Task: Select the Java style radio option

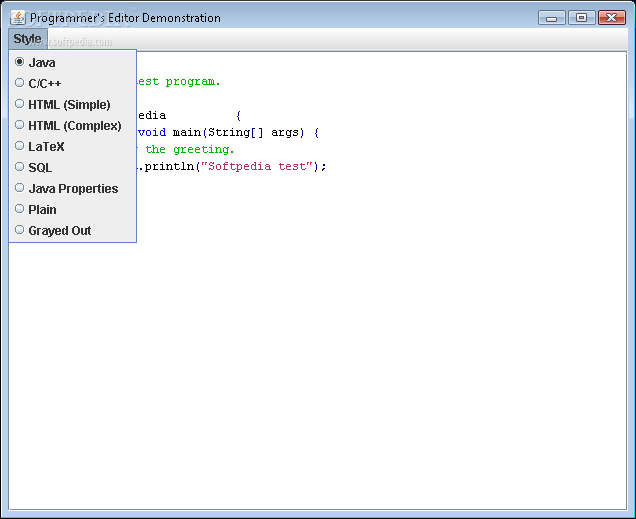Action: 73,62
